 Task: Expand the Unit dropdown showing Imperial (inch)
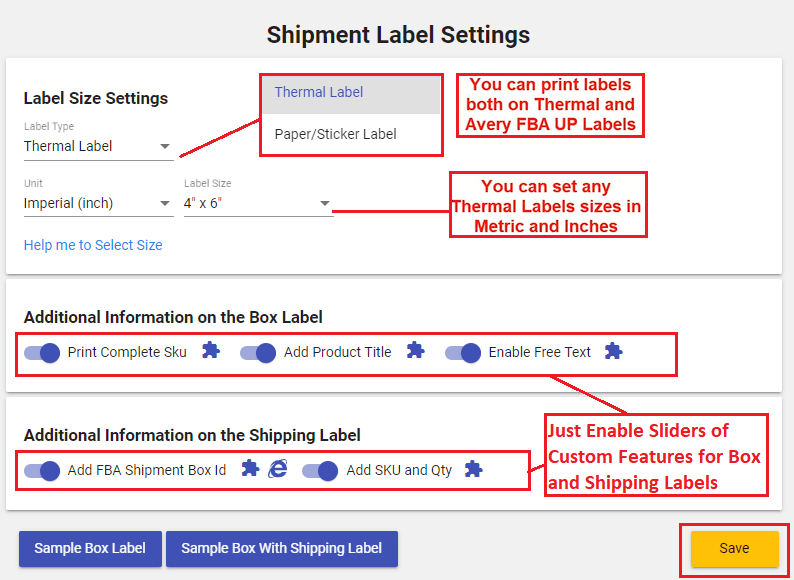coord(99,204)
